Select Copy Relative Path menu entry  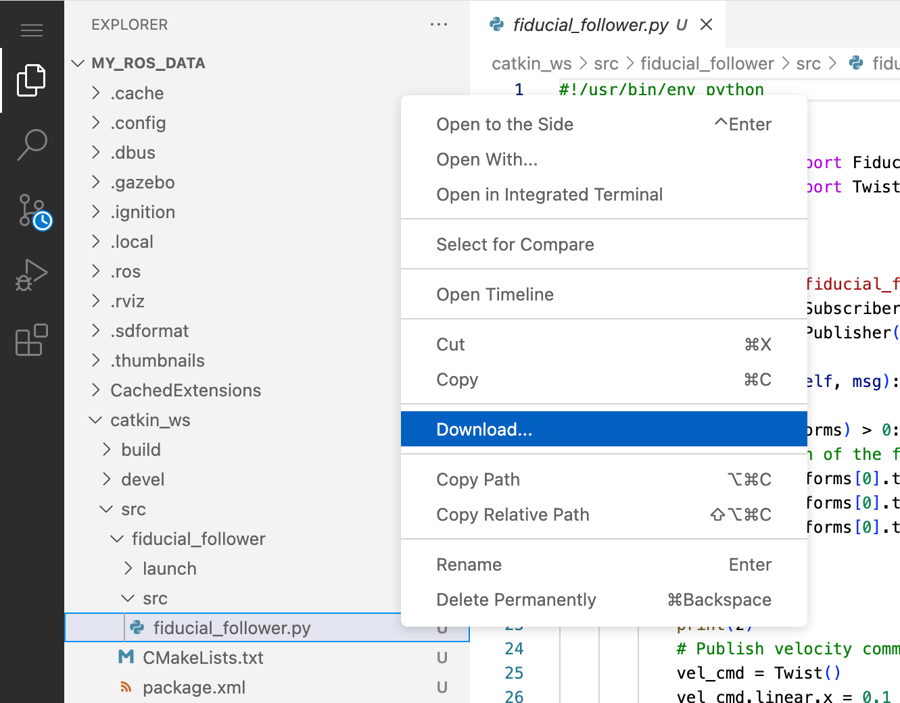(x=512, y=515)
